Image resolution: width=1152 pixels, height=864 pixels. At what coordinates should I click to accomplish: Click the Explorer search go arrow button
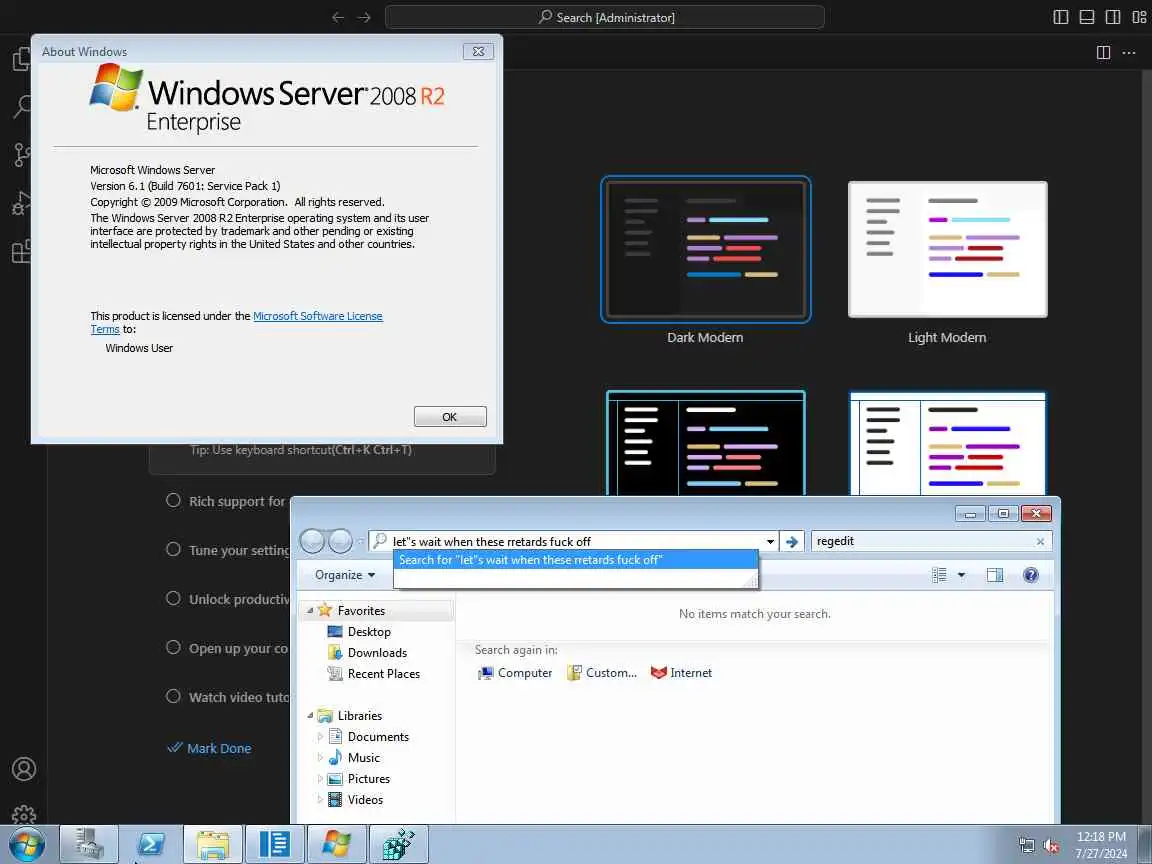[x=792, y=541]
